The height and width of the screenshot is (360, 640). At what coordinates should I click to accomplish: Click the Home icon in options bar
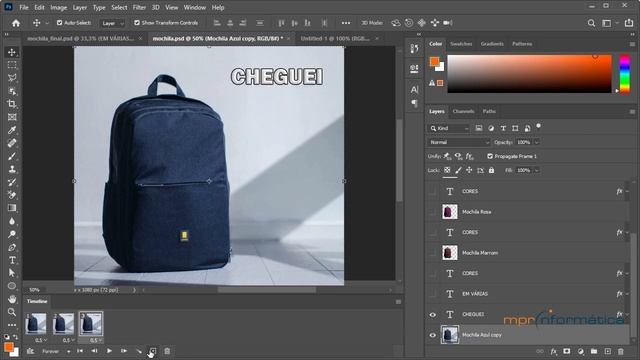click(x=16, y=23)
